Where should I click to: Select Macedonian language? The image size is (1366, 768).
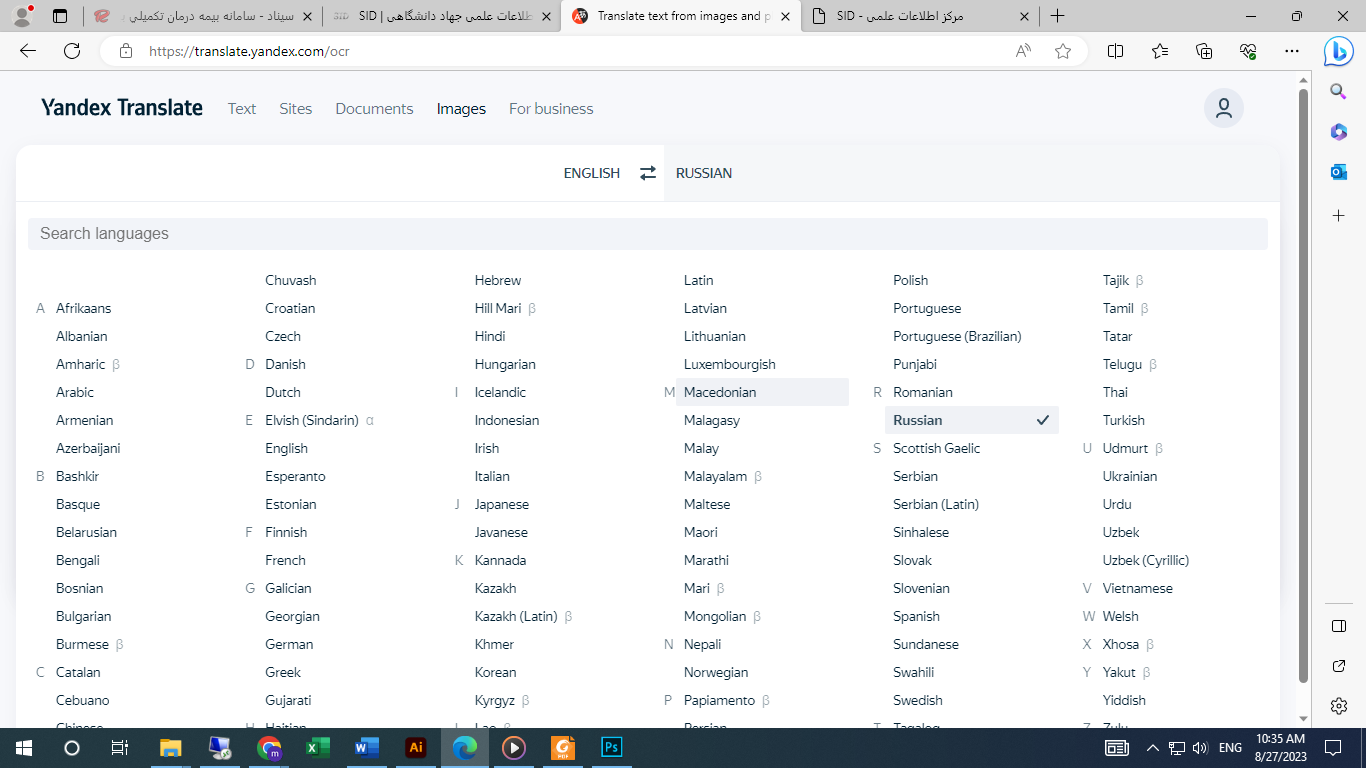[762, 392]
